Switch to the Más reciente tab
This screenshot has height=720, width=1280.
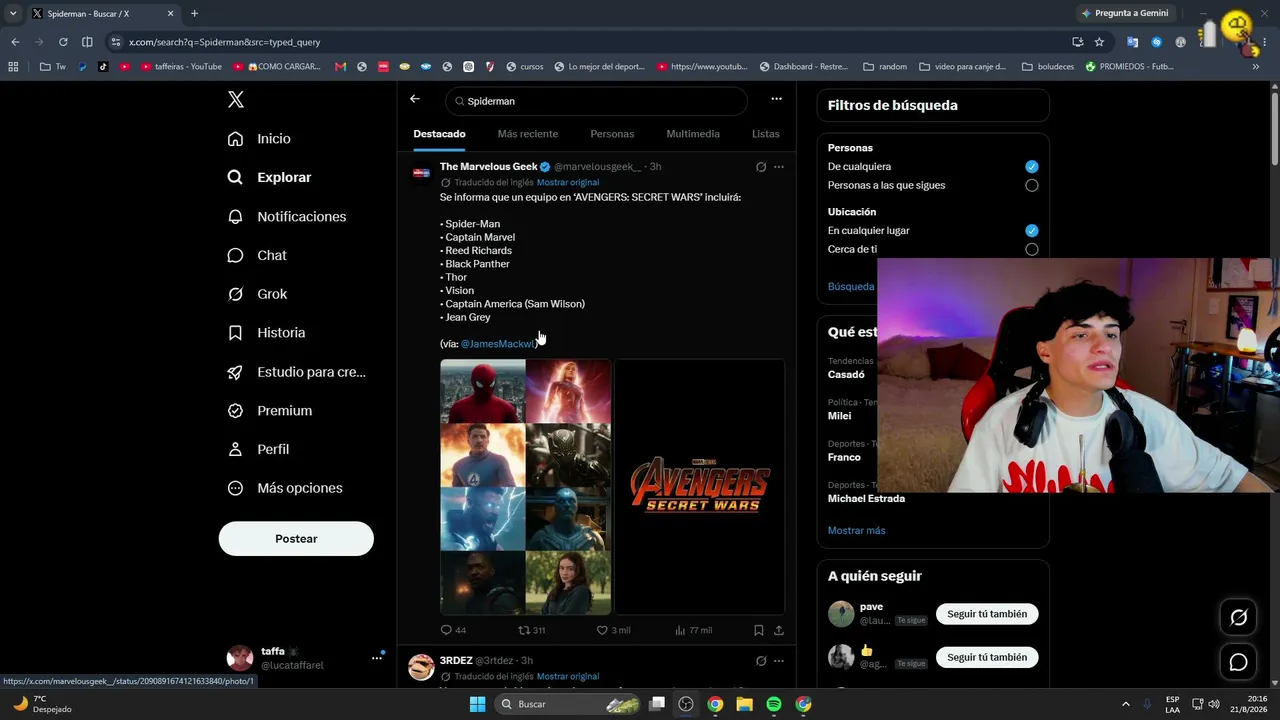528,134
